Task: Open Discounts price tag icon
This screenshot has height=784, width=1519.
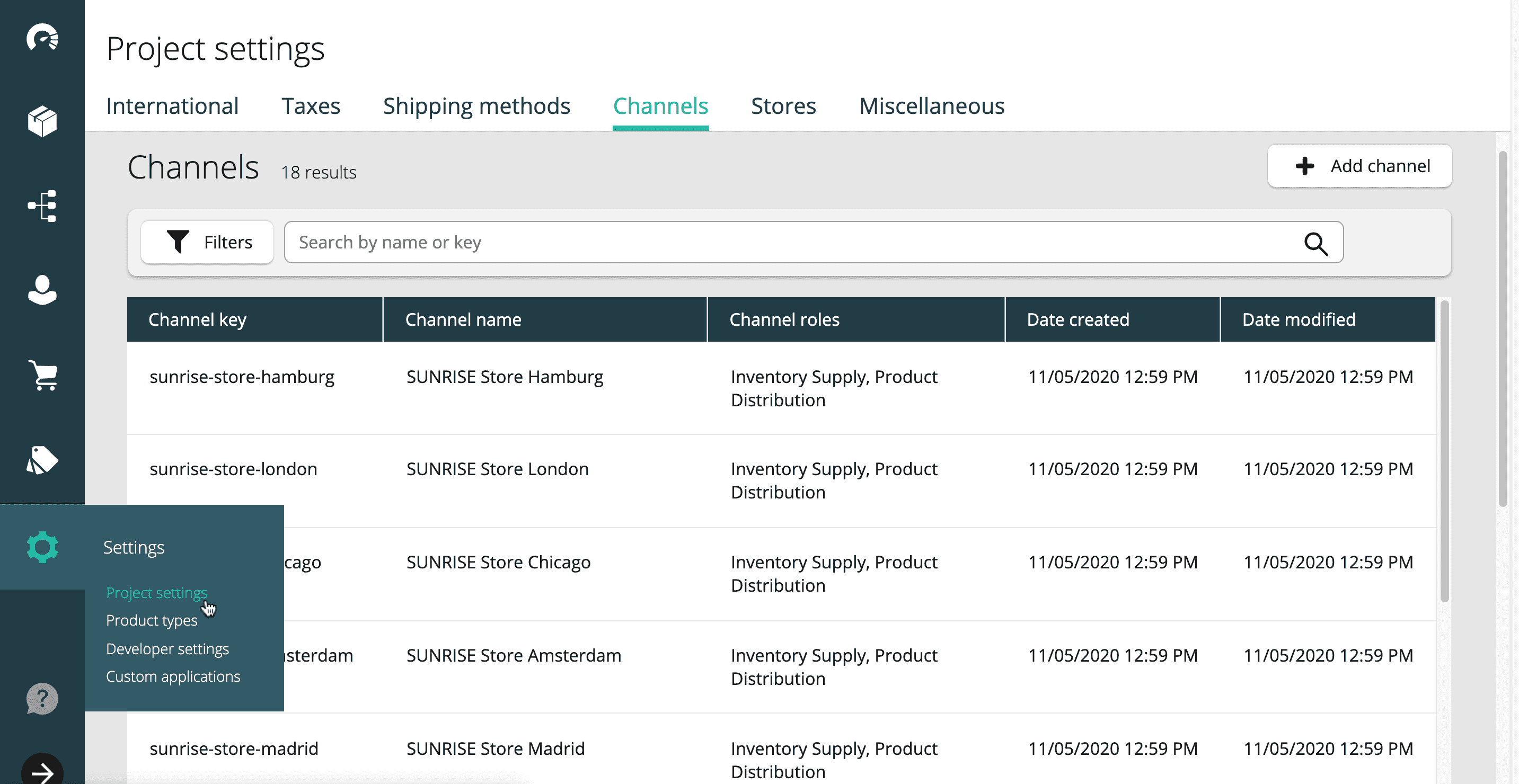Action: coord(42,460)
